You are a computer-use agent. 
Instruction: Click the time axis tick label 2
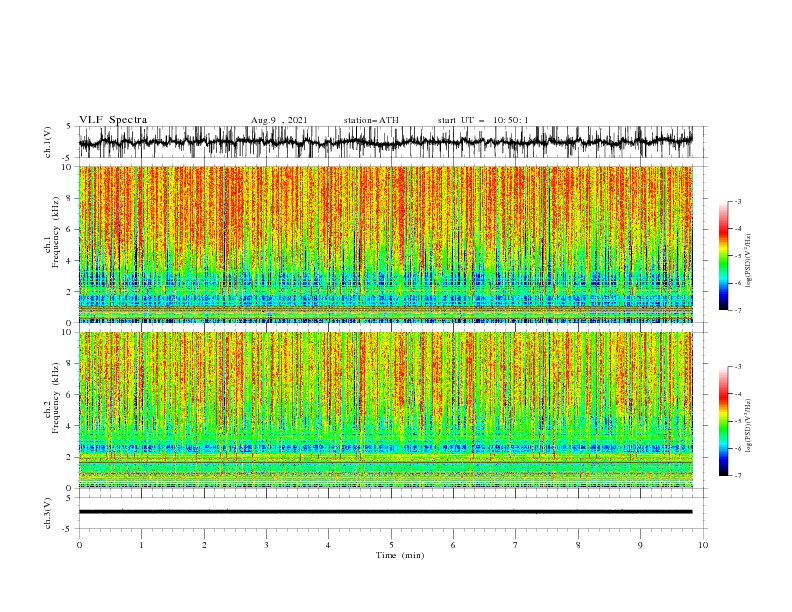pyautogui.click(x=204, y=545)
